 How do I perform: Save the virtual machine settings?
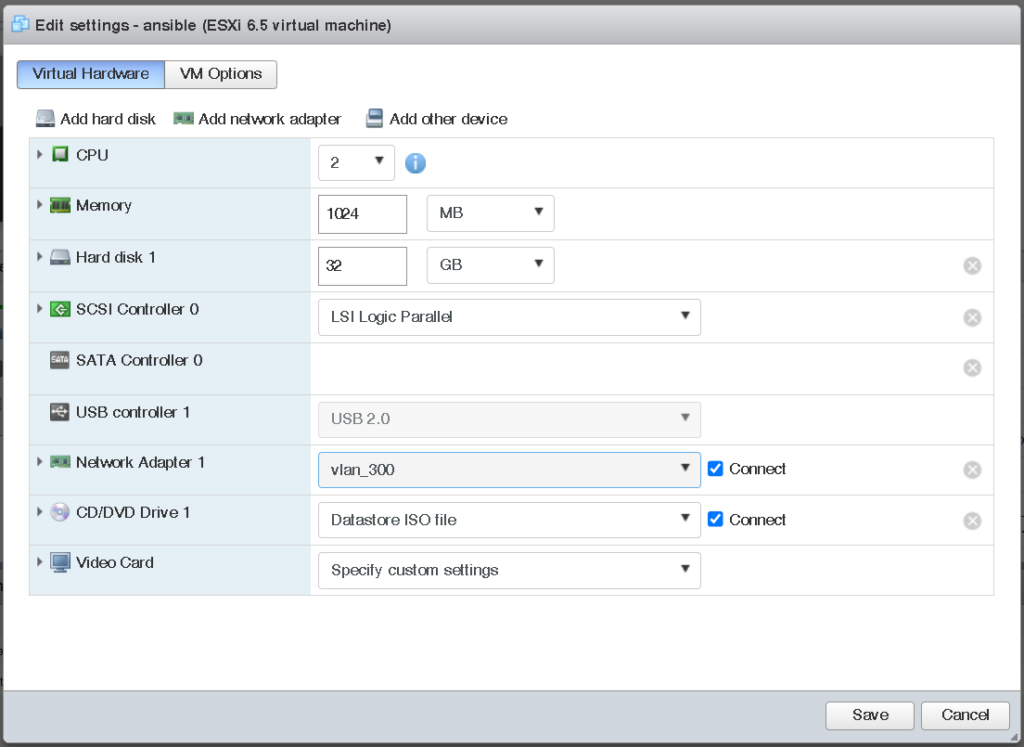click(870, 715)
